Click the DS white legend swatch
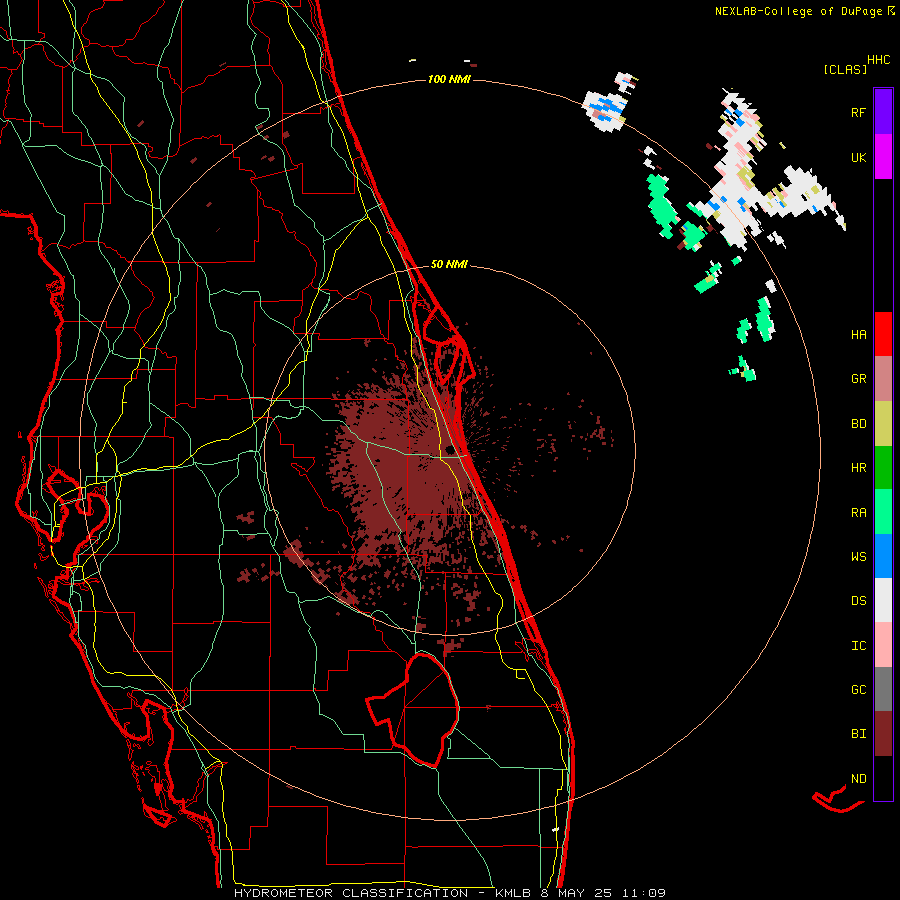900x900 pixels. 883,600
